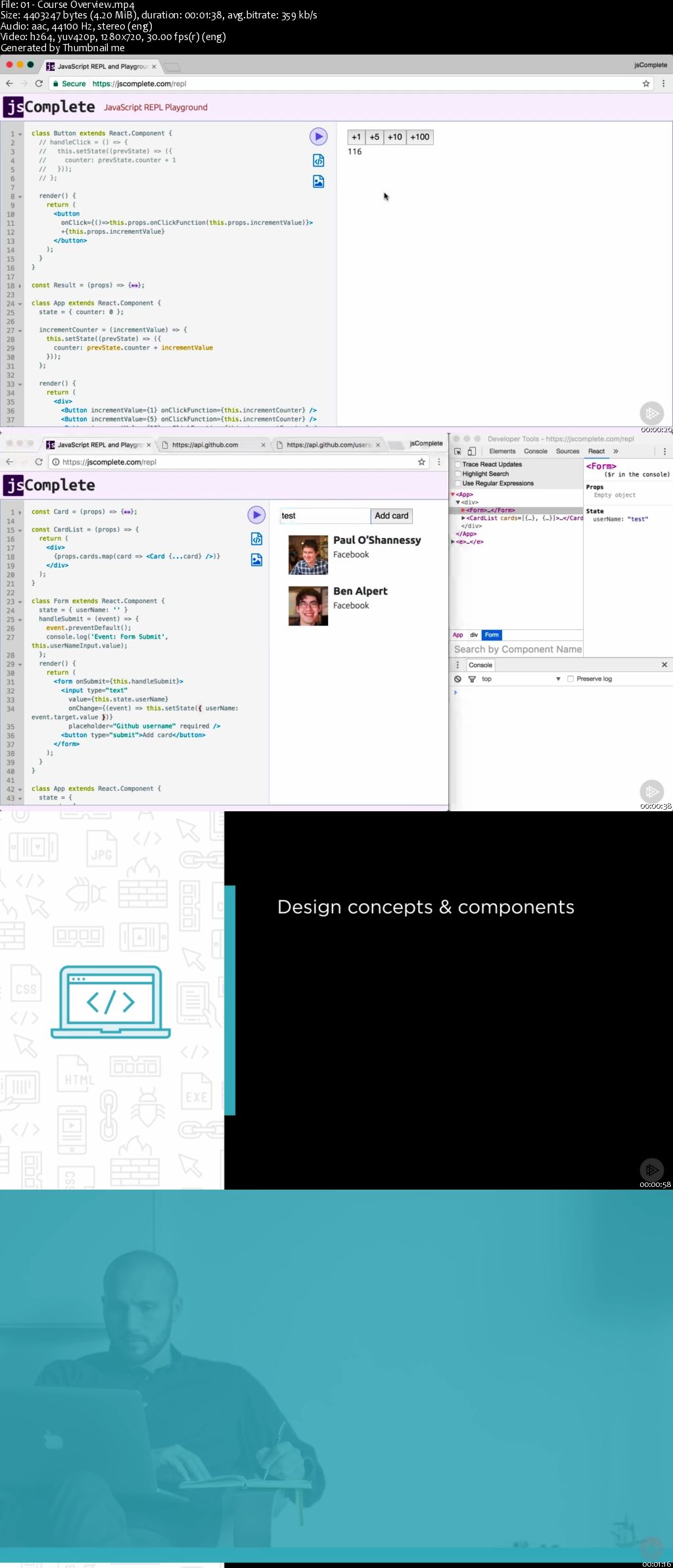Screen dimensions: 673x1568
Task: Clear the console with the ban icon
Action: tap(458, 679)
